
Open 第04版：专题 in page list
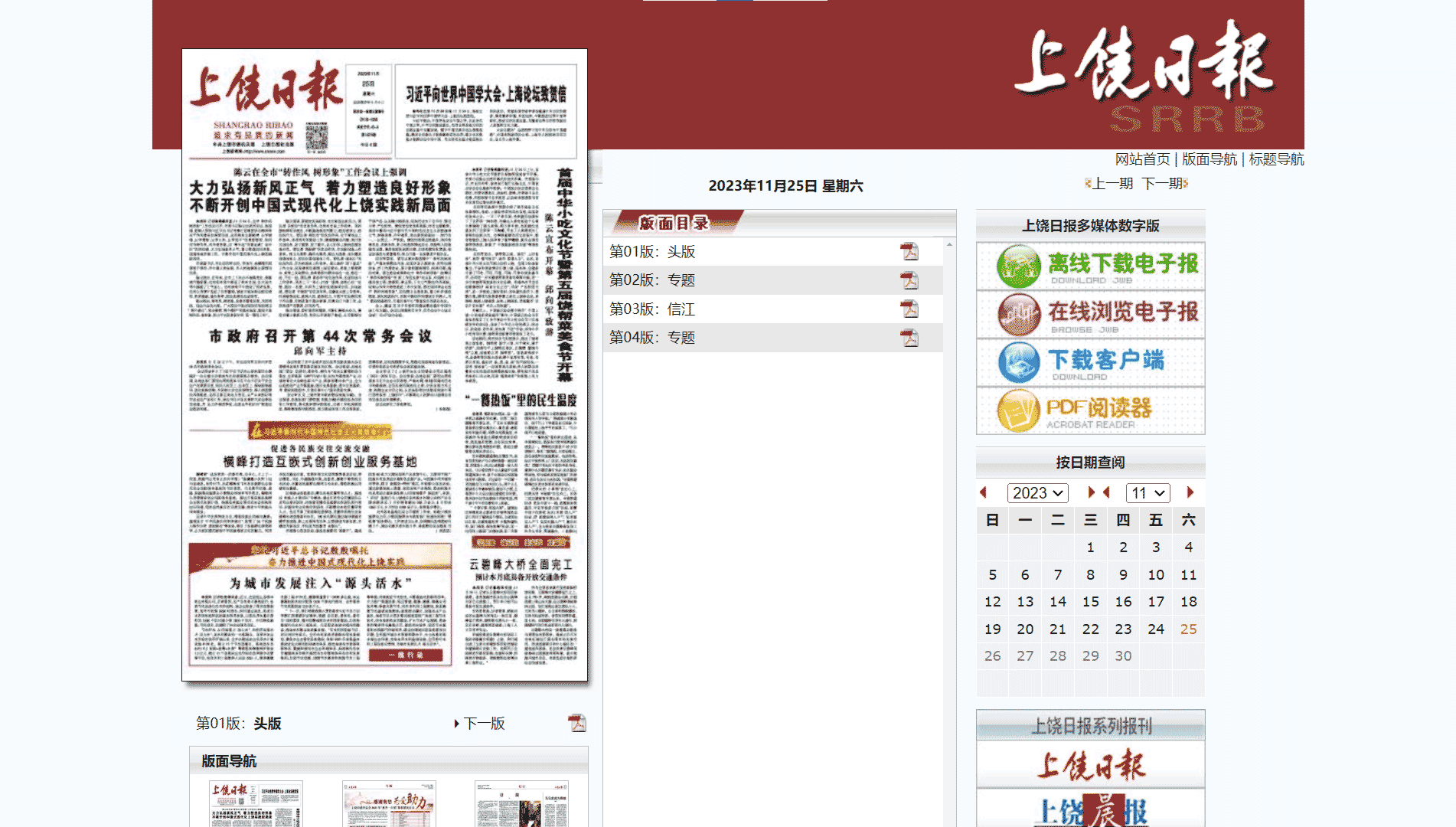coord(652,338)
